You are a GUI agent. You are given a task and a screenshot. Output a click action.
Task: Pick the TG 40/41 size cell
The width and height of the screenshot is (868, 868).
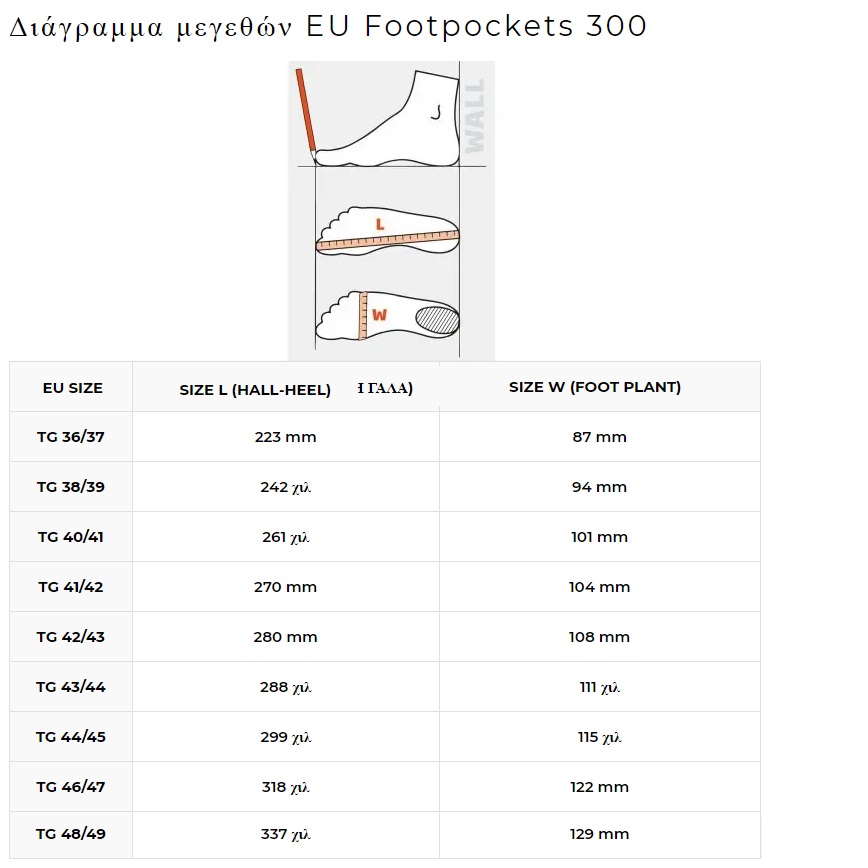[71, 537]
